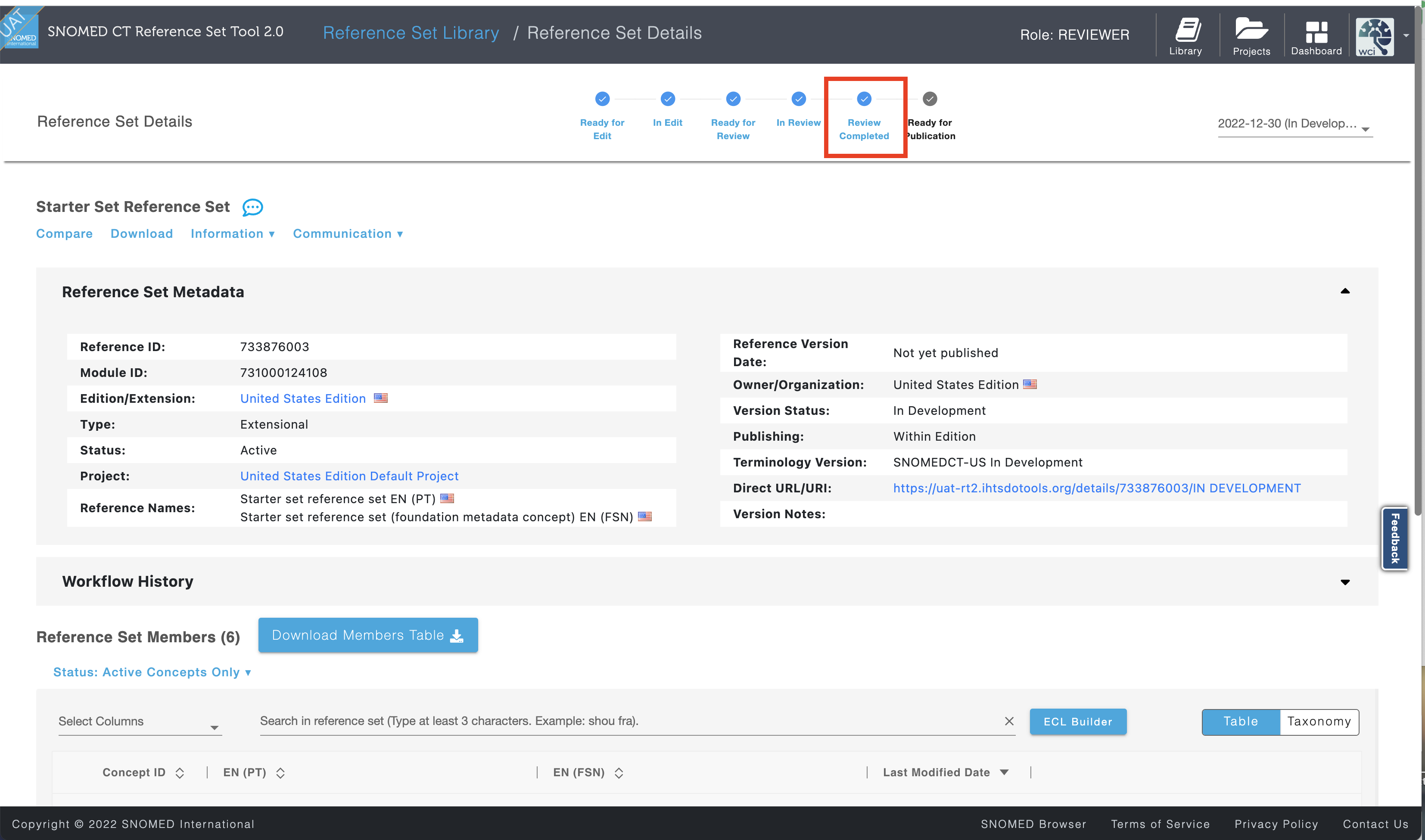Click the WCI user avatar
1425x840 pixels.
1375,37
